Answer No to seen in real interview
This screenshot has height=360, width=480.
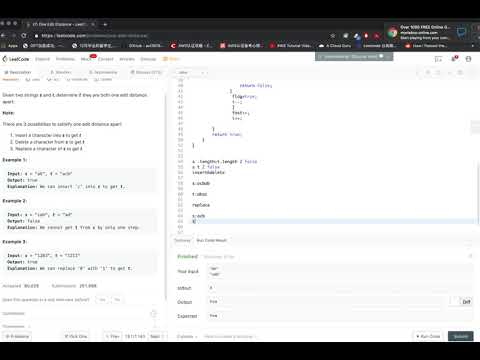point(117,300)
